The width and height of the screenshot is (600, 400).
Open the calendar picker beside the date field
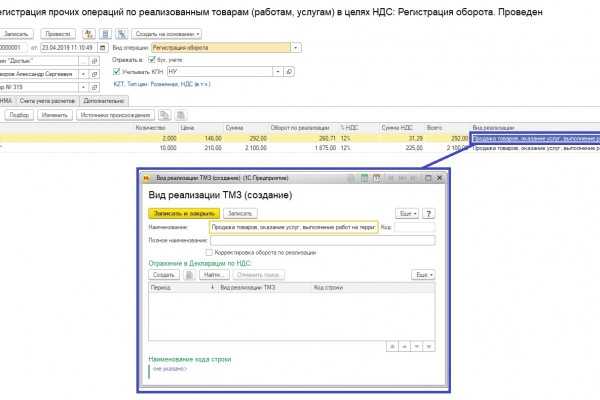103,48
